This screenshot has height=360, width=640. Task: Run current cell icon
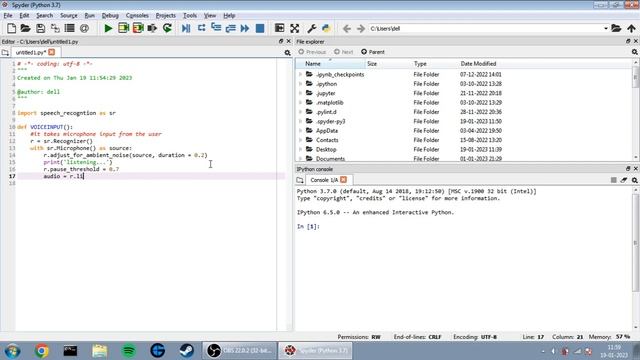click(123, 28)
